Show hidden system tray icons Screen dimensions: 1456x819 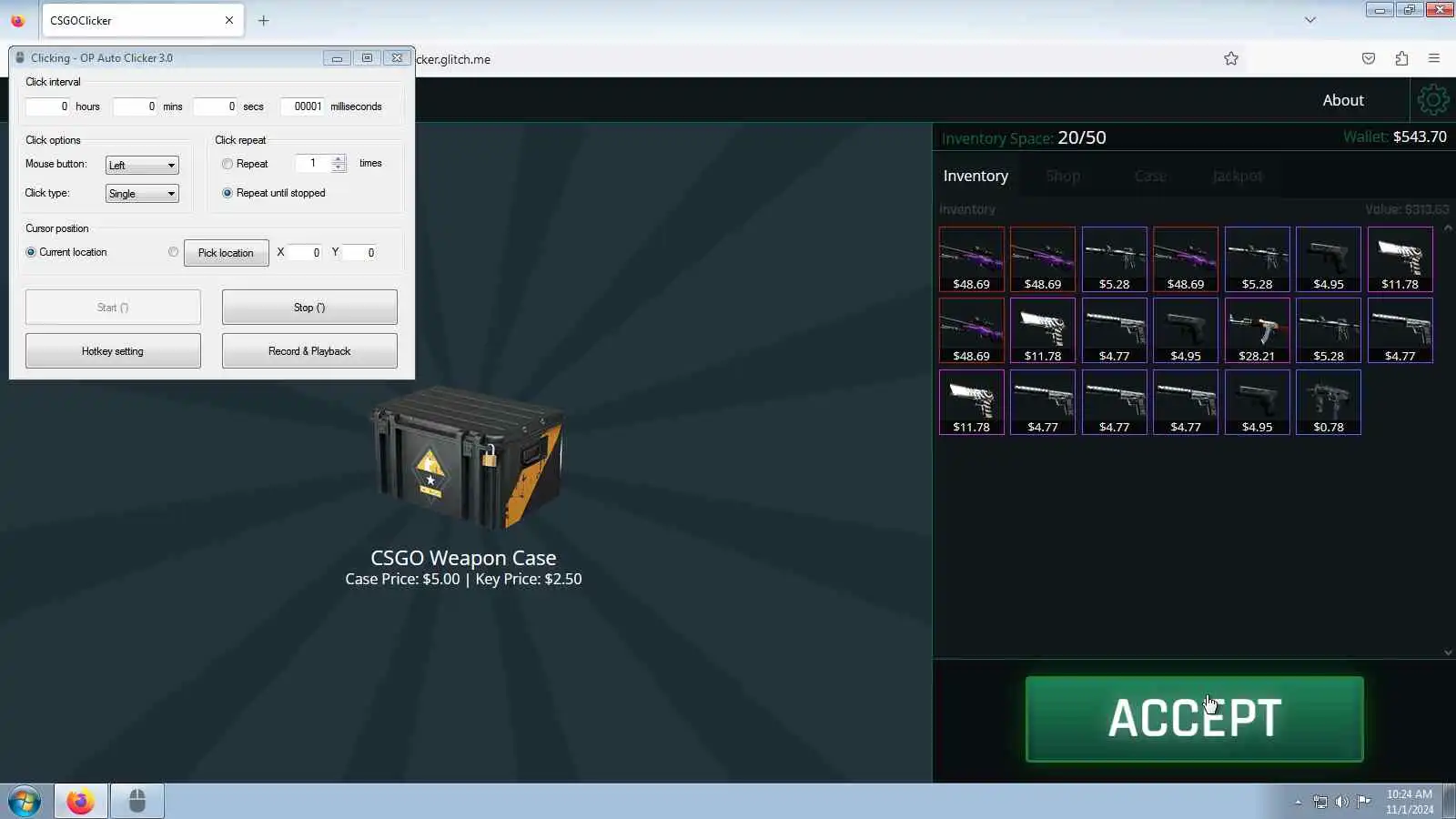(1299, 802)
